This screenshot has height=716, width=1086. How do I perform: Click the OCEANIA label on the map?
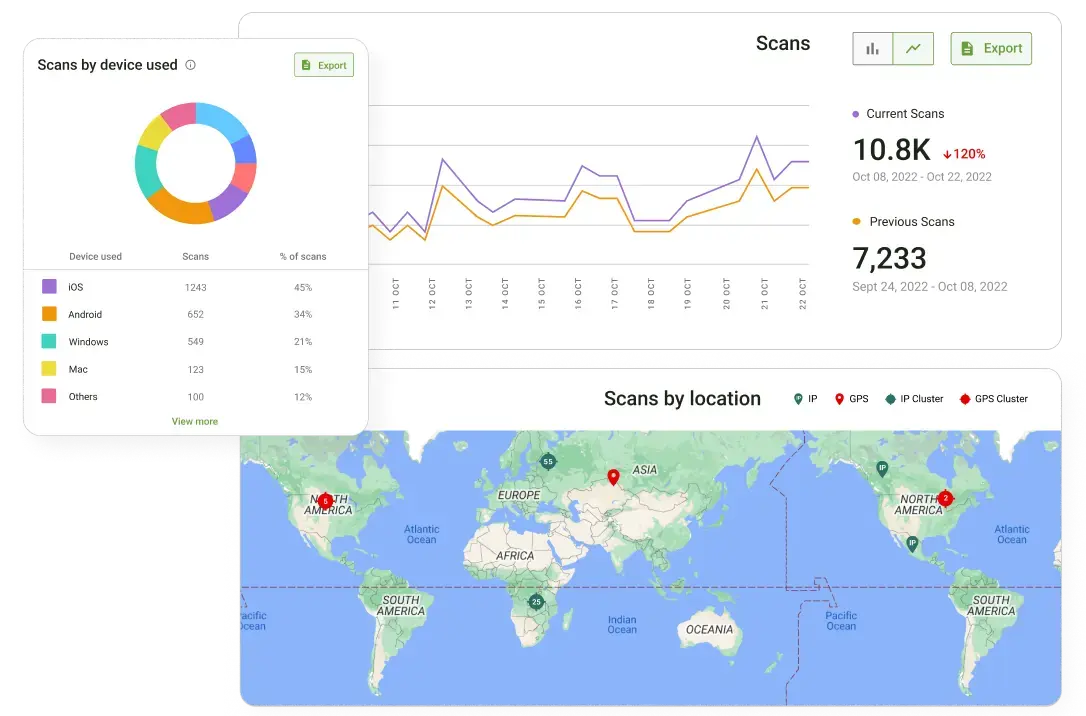click(709, 629)
